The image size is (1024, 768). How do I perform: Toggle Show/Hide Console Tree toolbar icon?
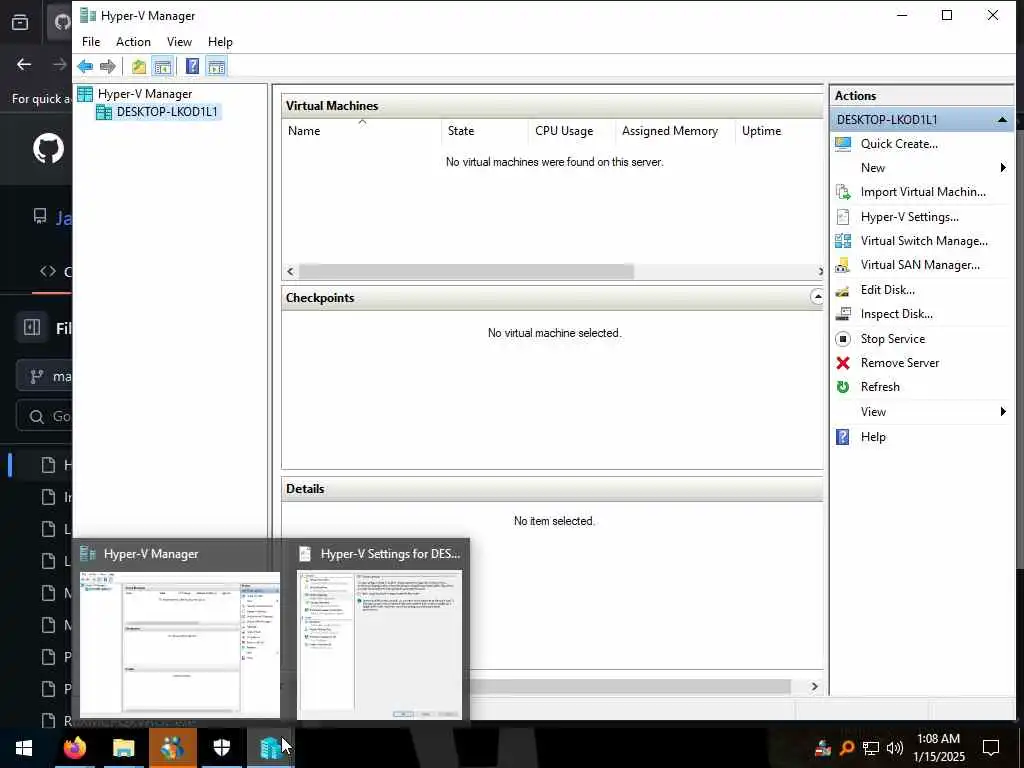163,66
